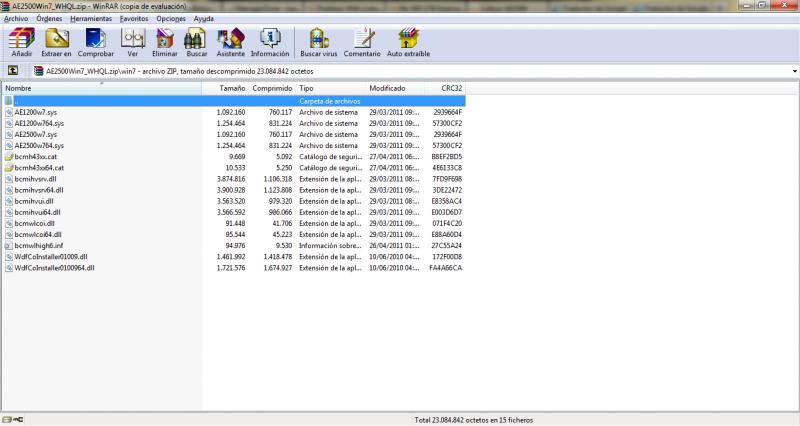Click the Total 23.084.842 octetos status text

[473, 420]
